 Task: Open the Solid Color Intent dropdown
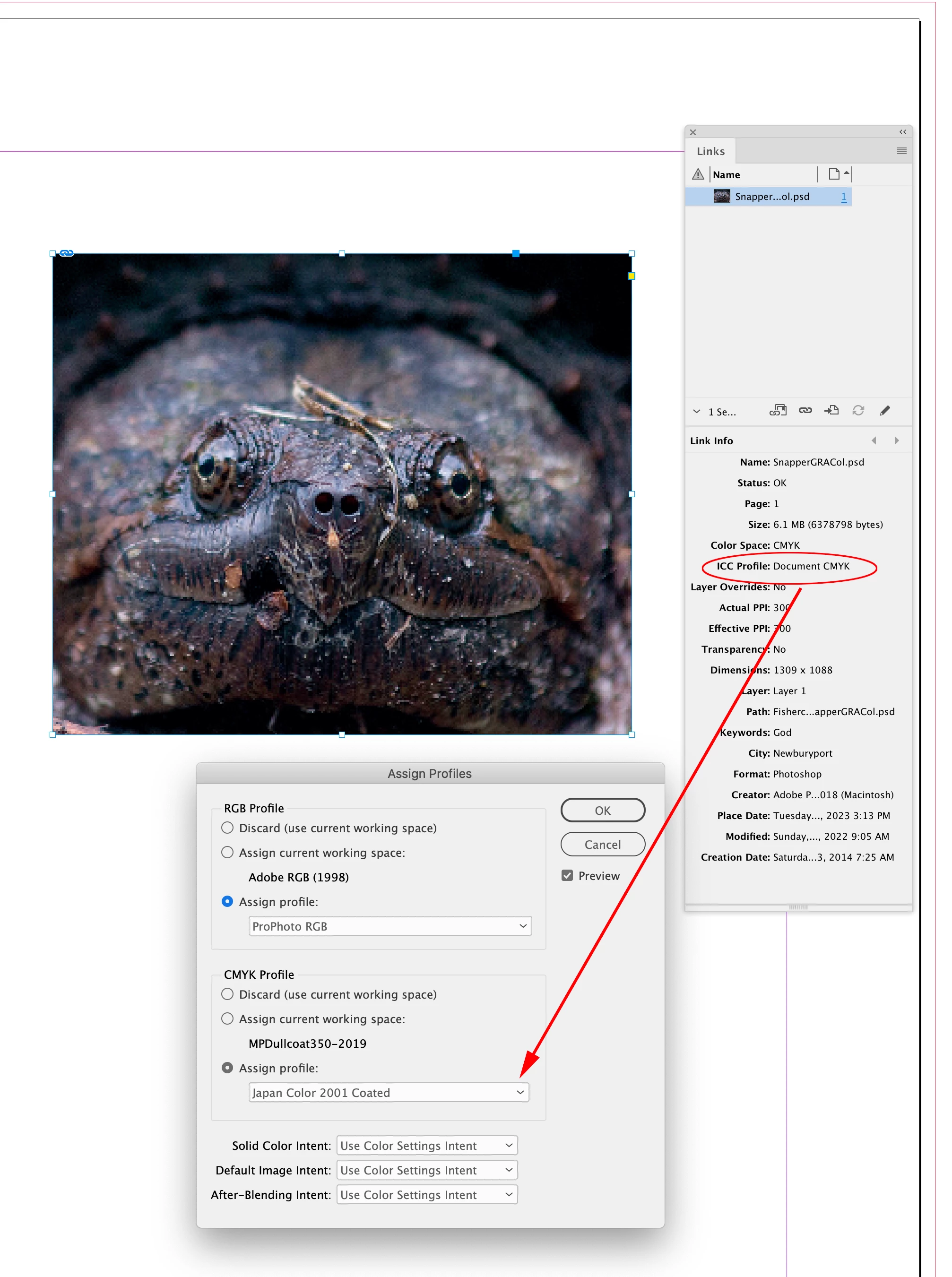pos(426,1146)
